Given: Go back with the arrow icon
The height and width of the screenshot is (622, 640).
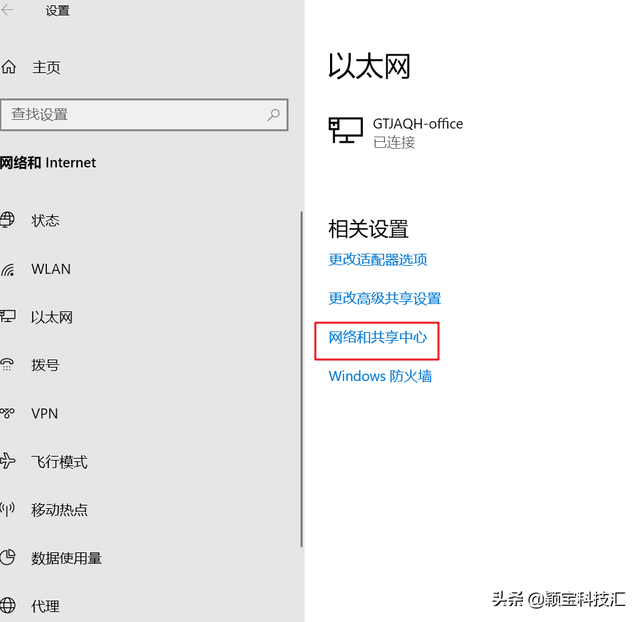Looking at the screenshot, I should pyautogui.click(x=7, y=10).
